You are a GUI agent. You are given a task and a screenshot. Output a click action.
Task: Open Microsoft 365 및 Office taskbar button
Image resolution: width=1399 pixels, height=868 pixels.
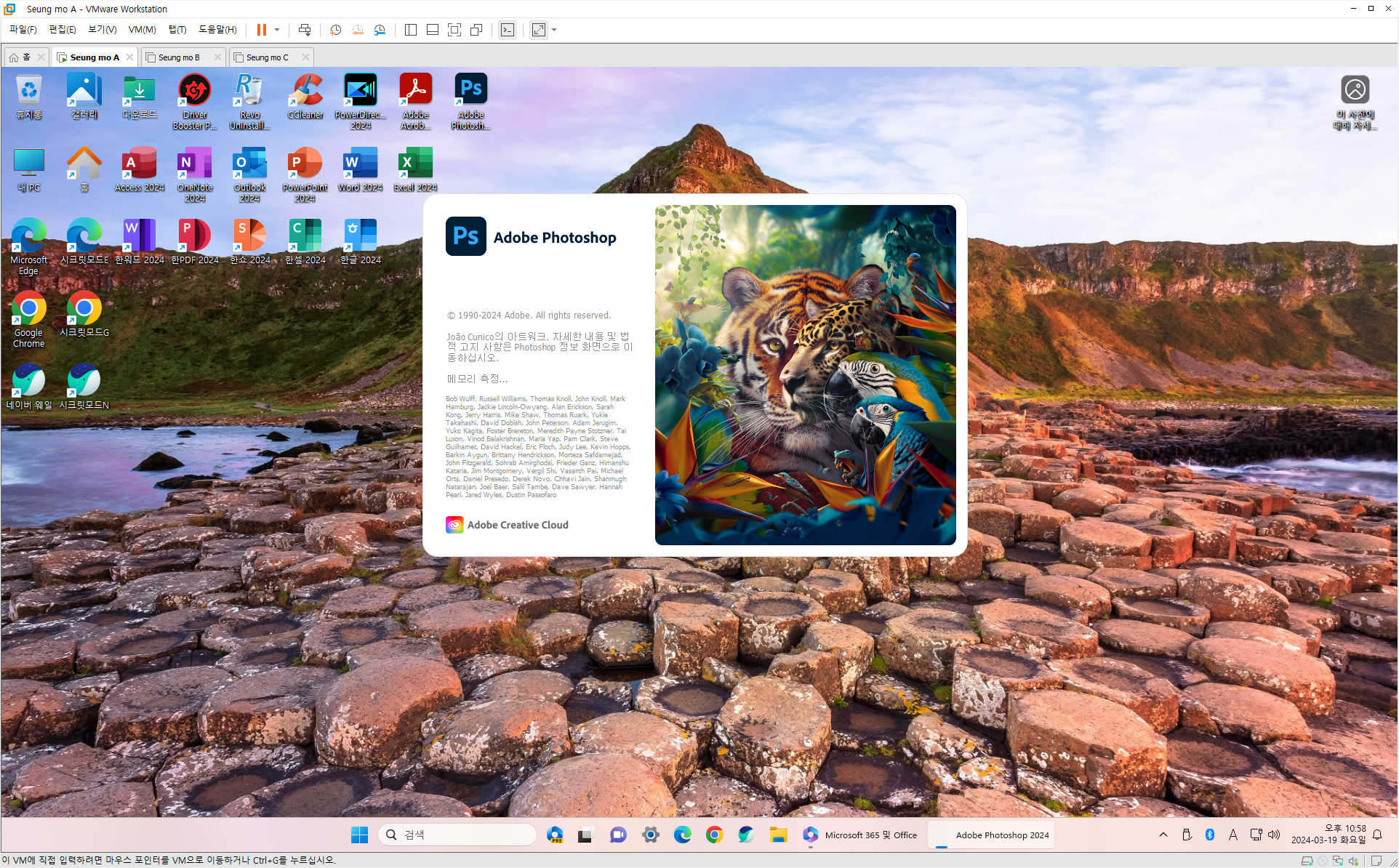(859, 835)
